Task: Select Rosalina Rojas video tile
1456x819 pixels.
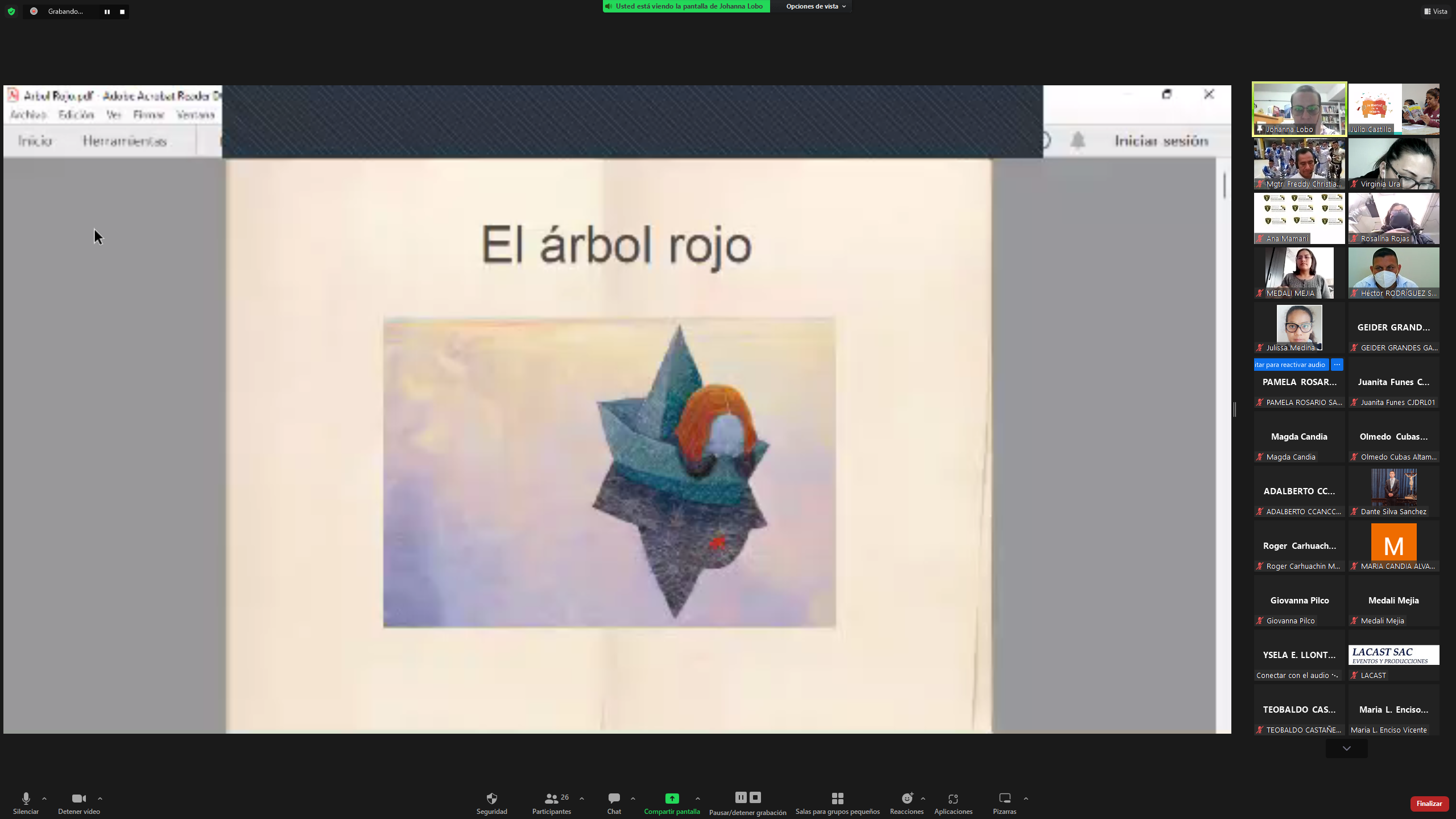Action: 1393,218
